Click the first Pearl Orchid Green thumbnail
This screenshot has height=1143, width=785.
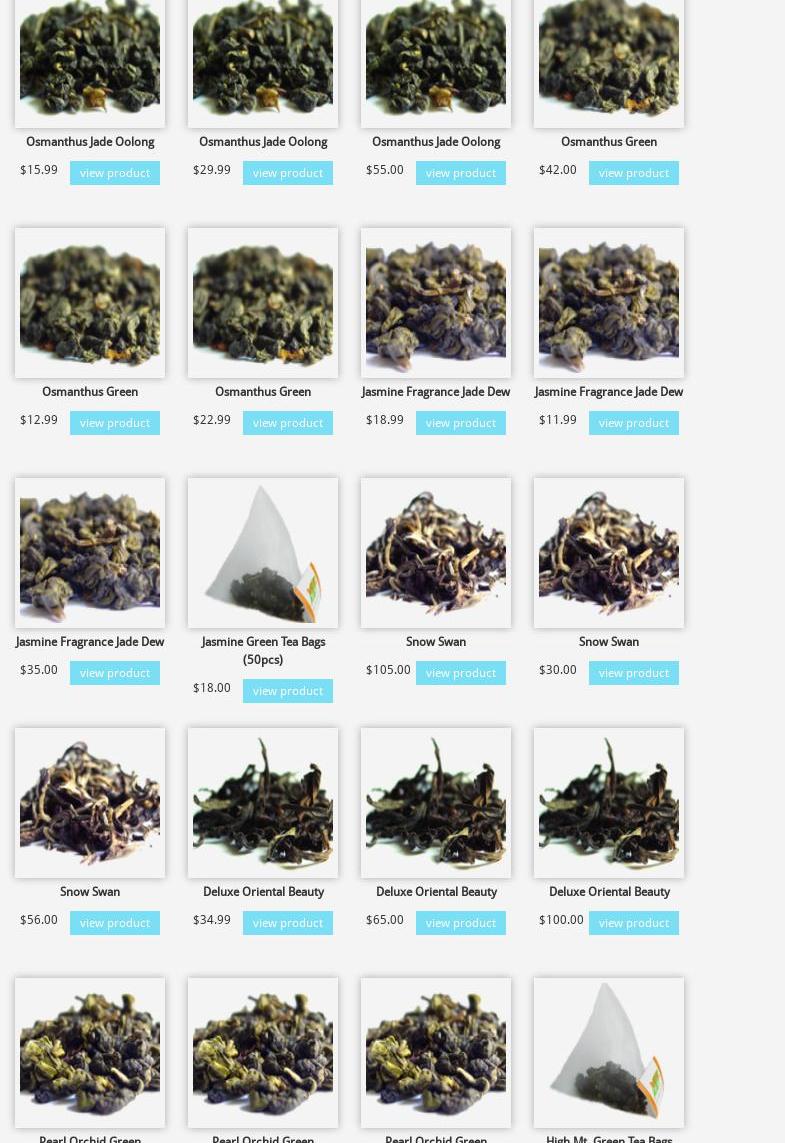click(x=90, y=1053)
